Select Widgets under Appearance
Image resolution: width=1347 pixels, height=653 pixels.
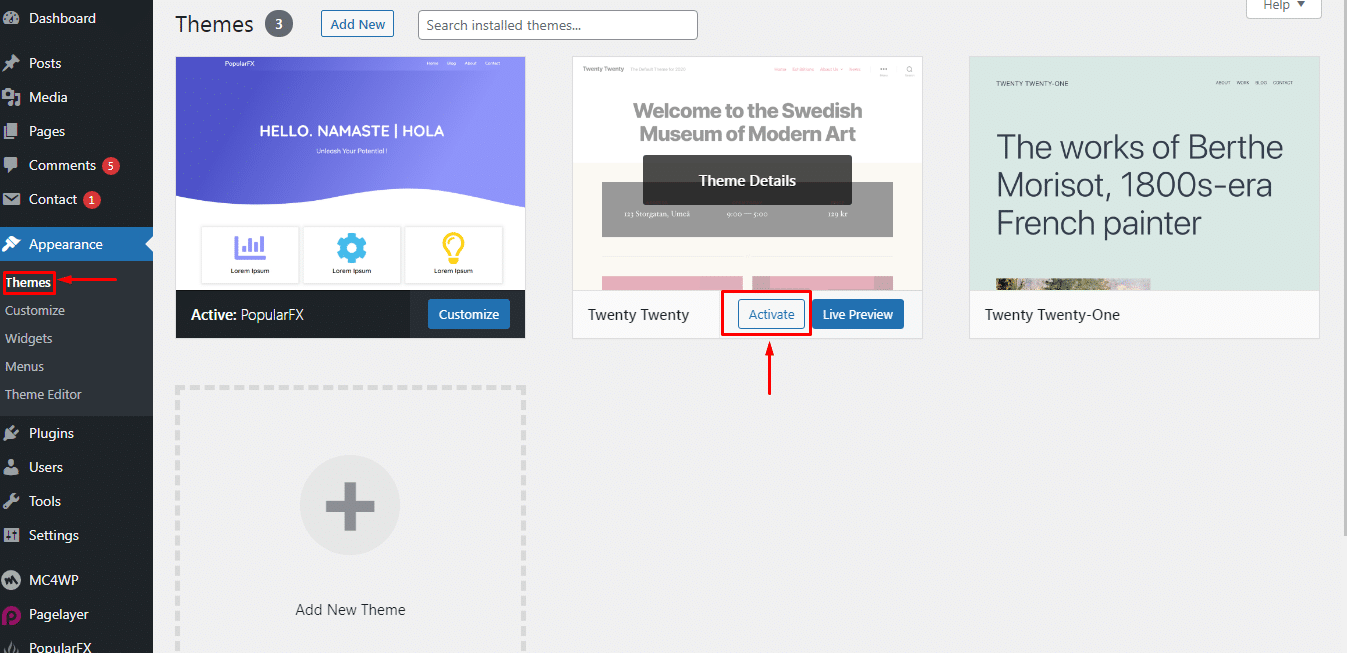coord(29,338)
